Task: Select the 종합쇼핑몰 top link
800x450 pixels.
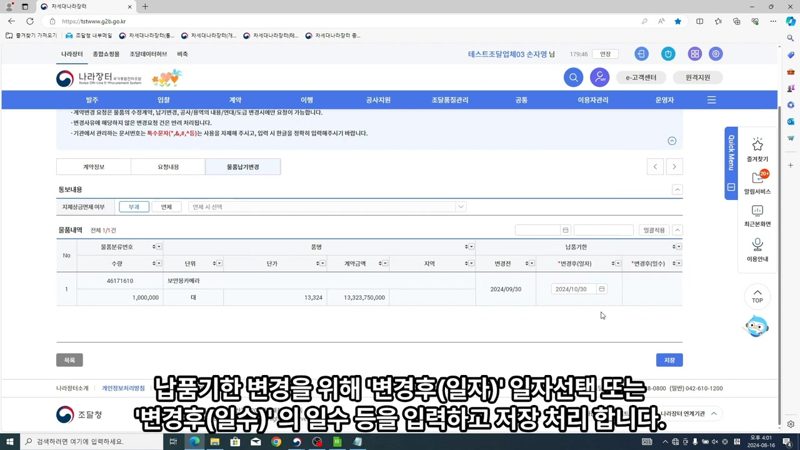Action: (106, 54)
